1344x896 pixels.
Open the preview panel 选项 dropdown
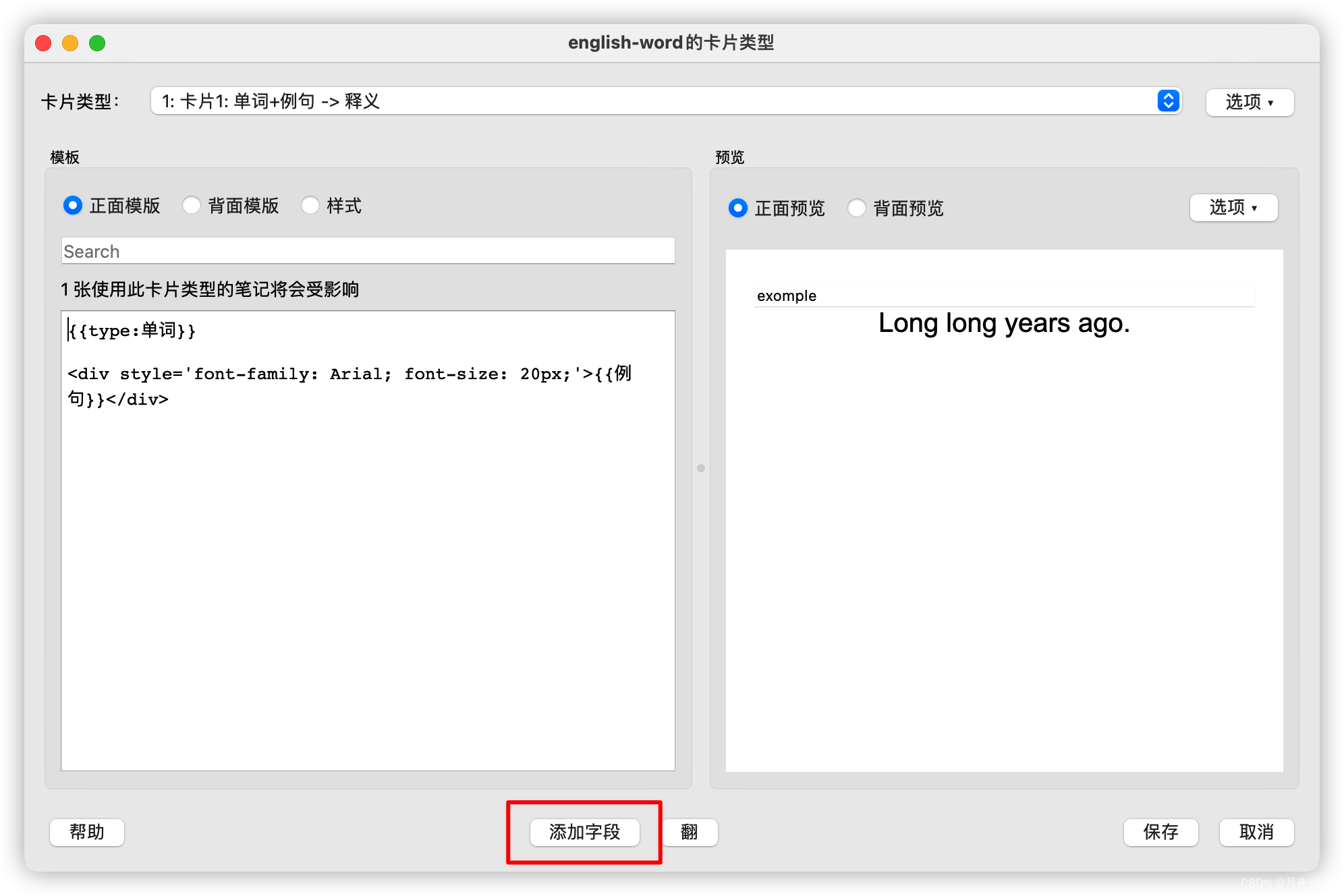[x=1233, y=208]
